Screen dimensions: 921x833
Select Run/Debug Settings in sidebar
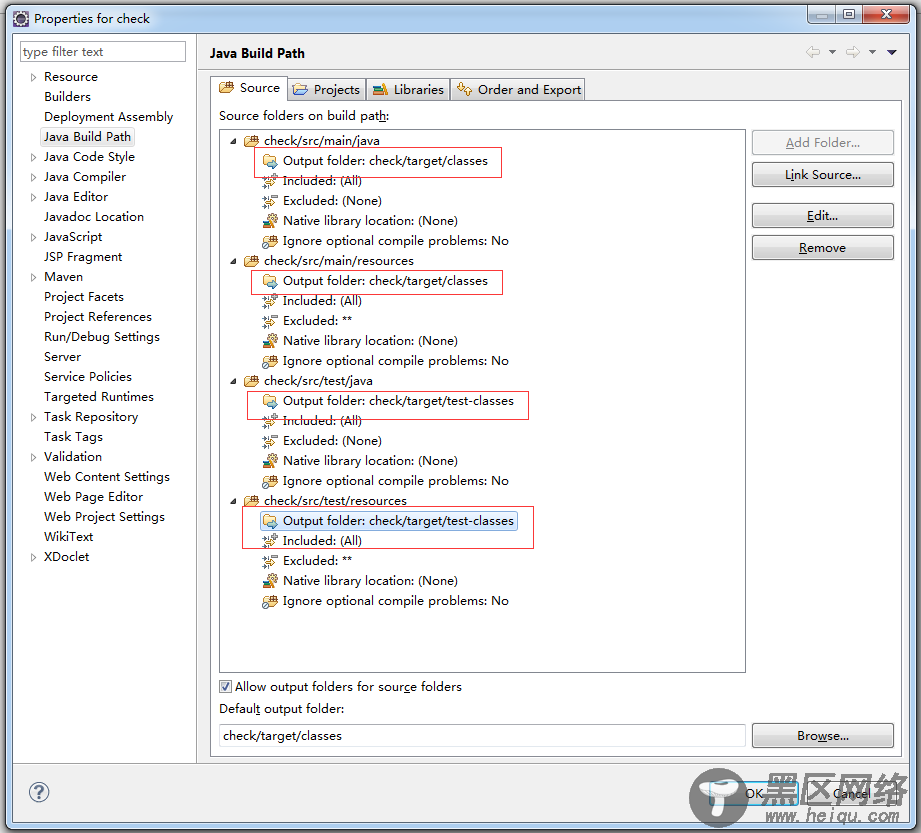tap(102, 337)
